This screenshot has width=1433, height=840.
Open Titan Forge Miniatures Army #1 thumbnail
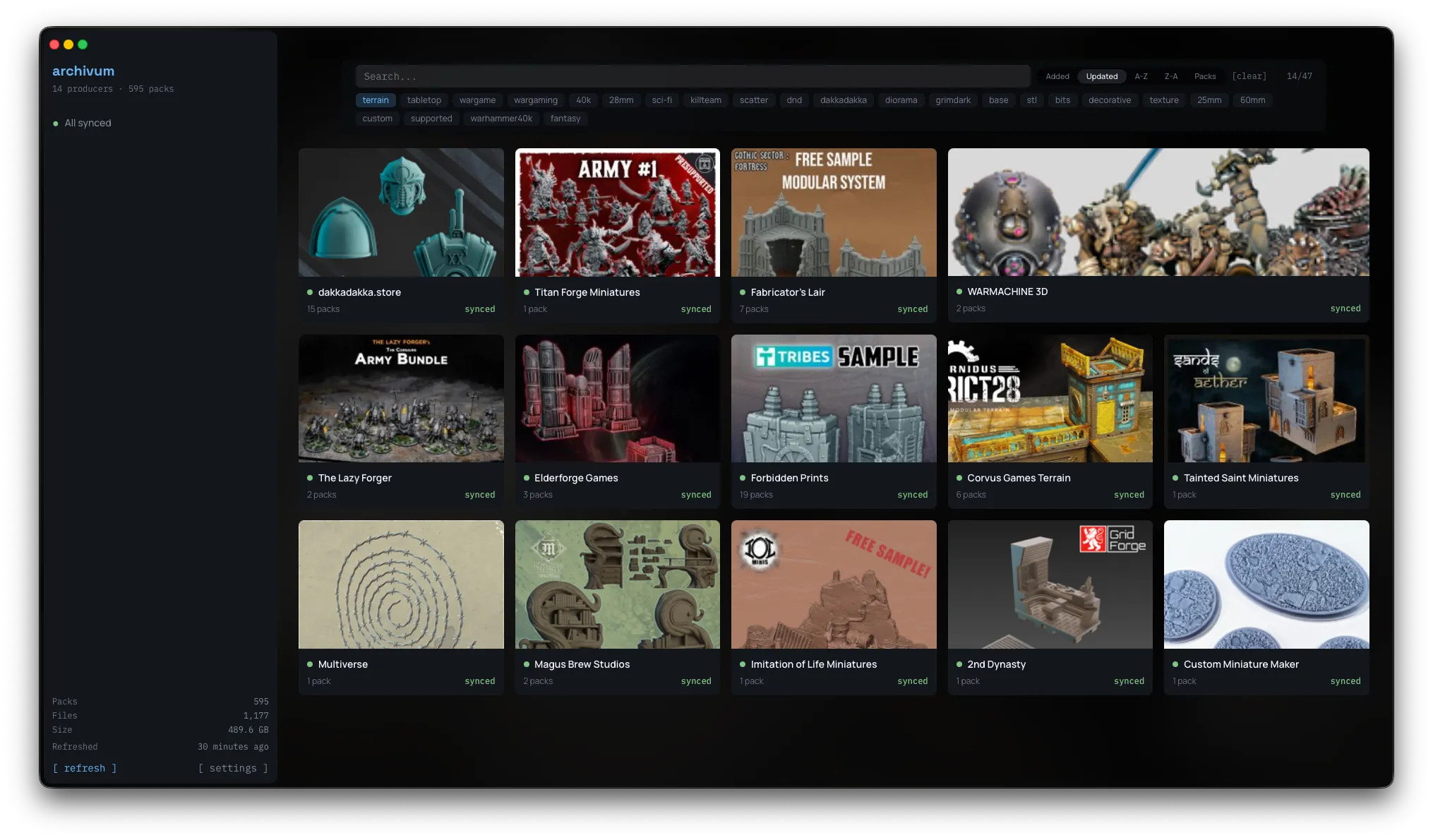coord(617,212)
